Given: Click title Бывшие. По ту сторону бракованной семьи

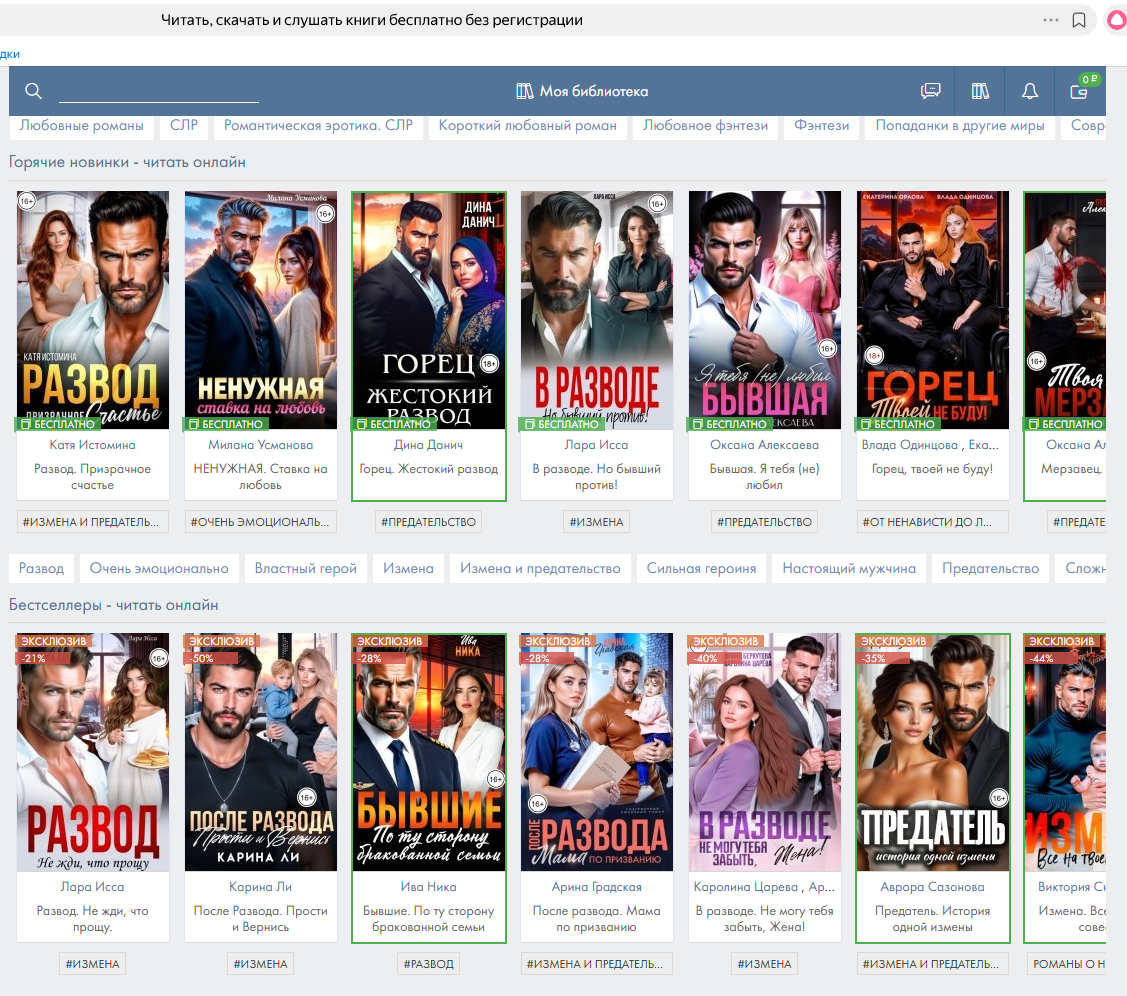Looking at the screenshot, I should [428, 919].
